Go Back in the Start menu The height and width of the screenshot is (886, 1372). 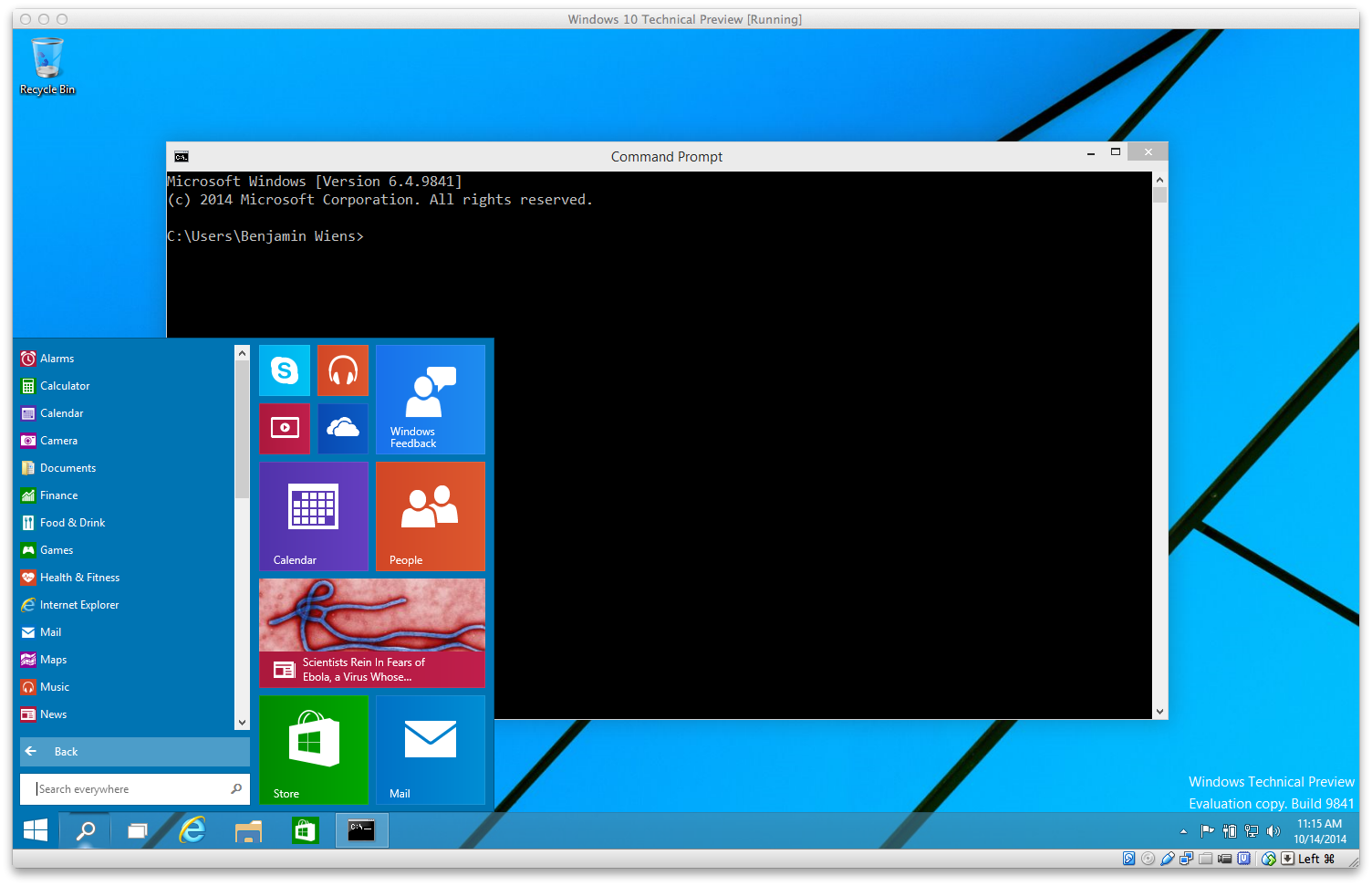(134, 752)
